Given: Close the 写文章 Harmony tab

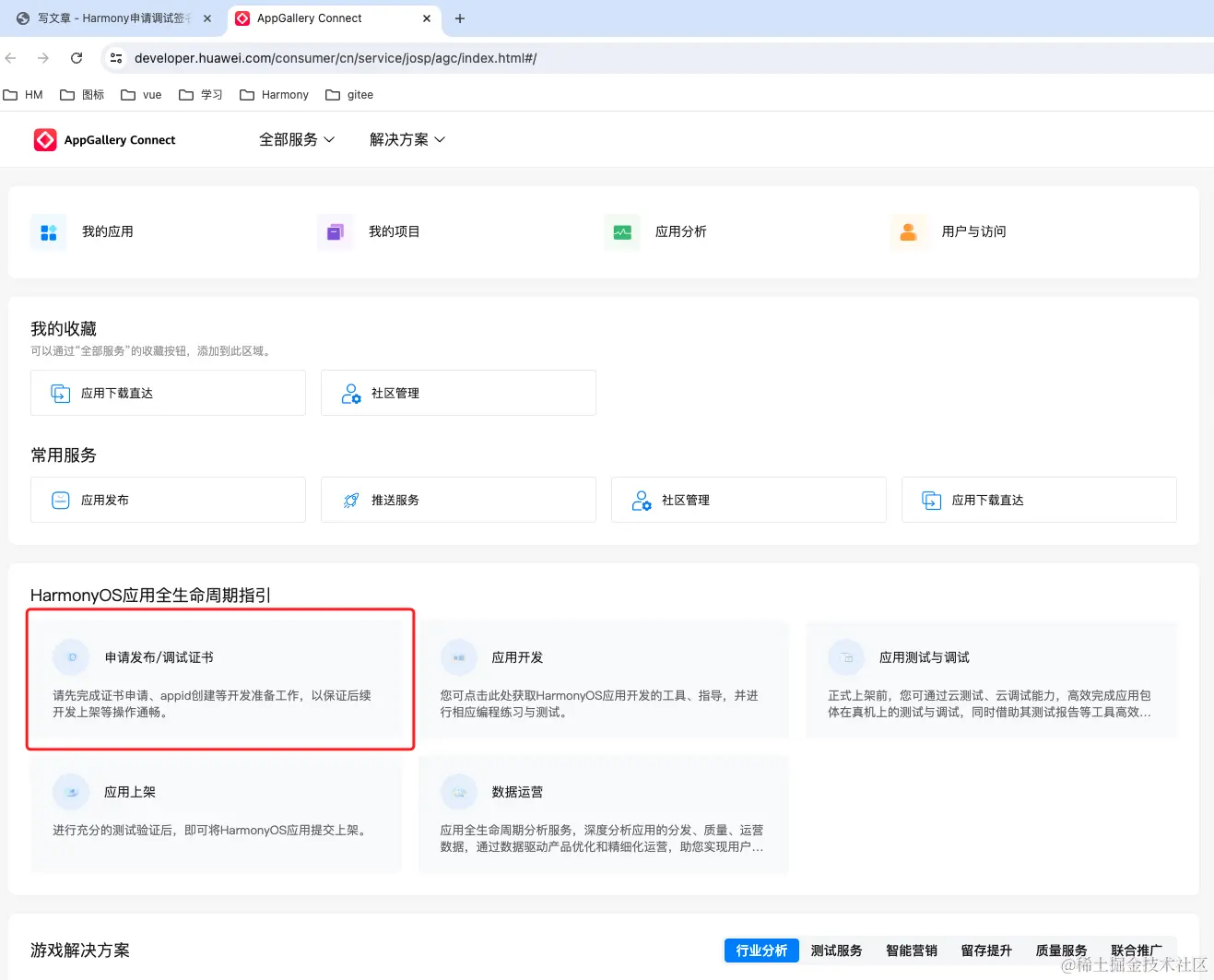Looking at the screenshot, I should click(x=207, y=18).
